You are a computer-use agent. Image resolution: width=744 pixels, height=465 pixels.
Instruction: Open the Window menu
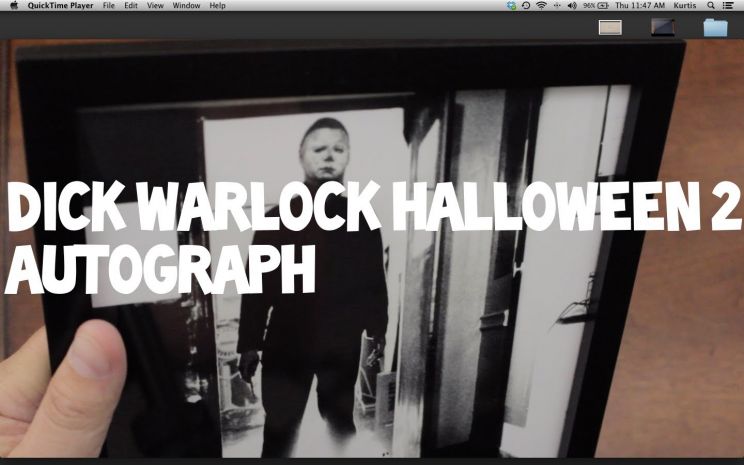(x=186, y=6)
